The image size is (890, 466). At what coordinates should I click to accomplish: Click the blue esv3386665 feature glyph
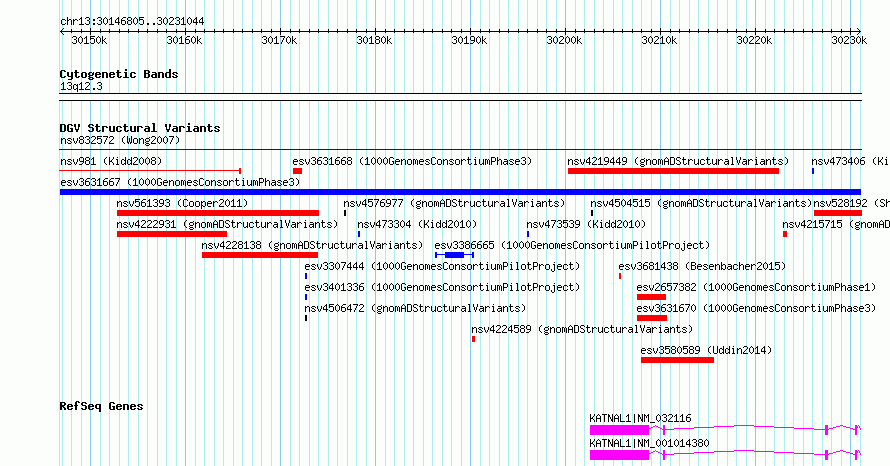pos(454,255)
